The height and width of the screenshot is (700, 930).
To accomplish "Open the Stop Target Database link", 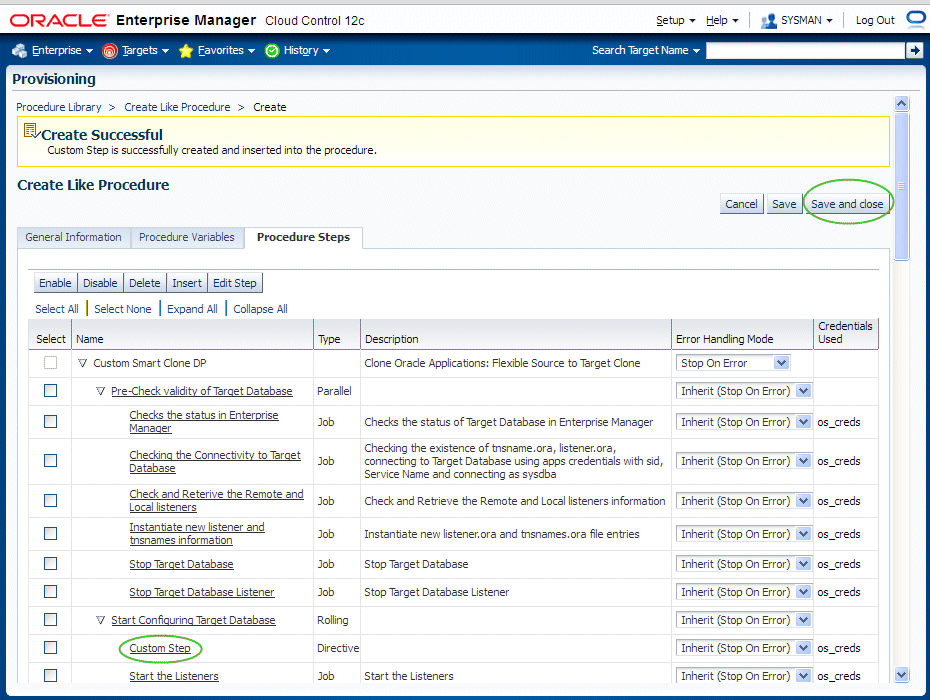I will coord(181,564).
